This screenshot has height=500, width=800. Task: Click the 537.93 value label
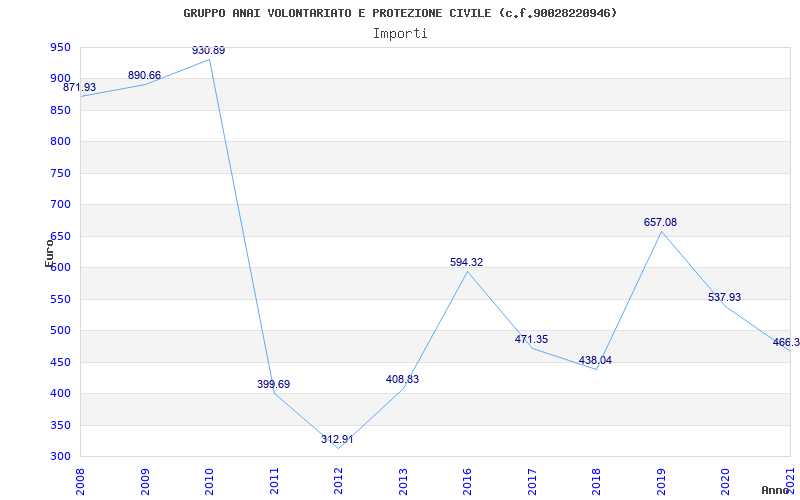click(724, 297)
